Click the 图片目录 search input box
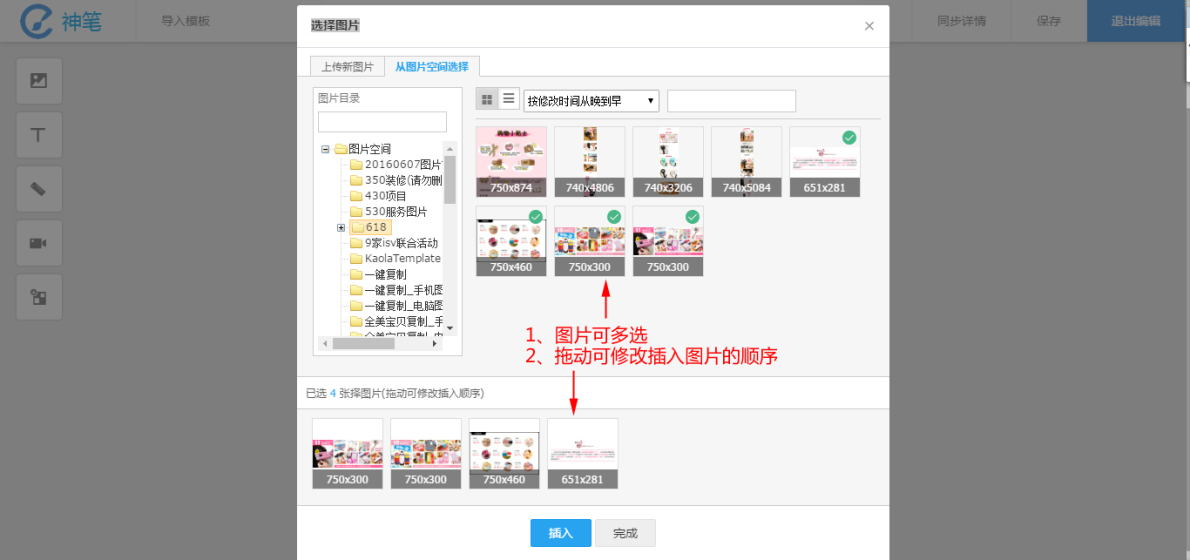 382,121
